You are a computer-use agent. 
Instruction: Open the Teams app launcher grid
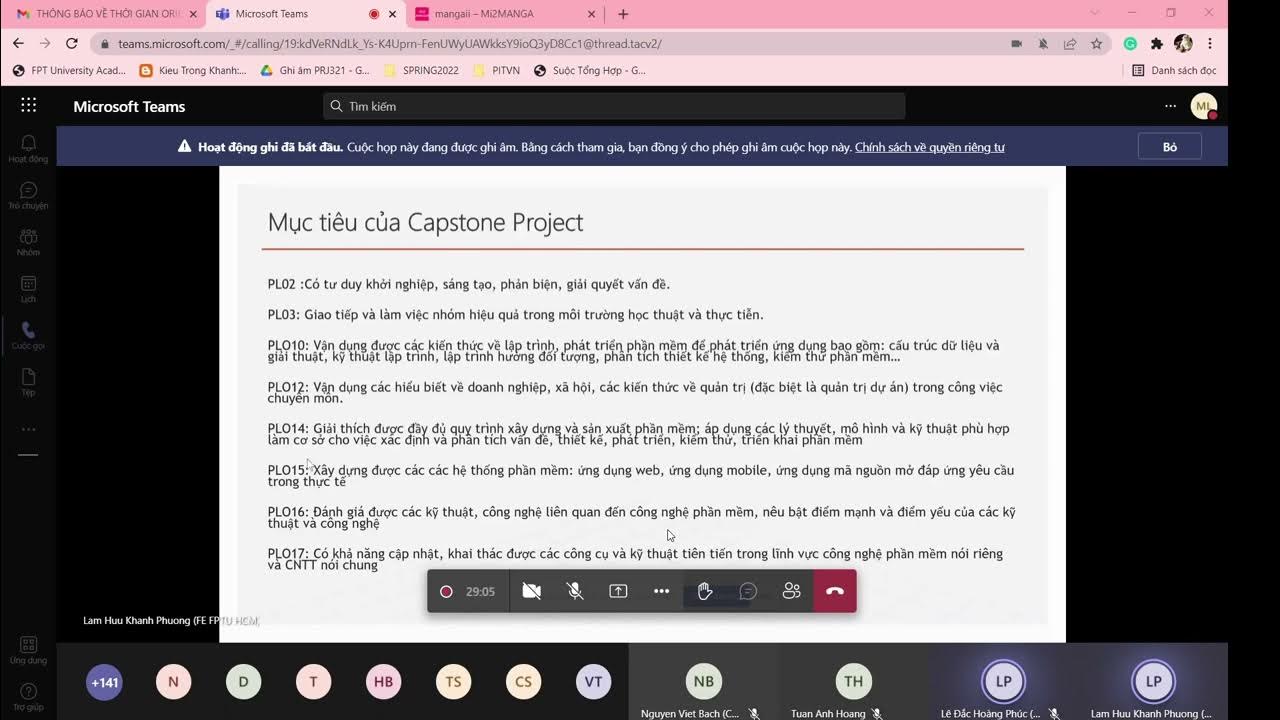point(28,106)
